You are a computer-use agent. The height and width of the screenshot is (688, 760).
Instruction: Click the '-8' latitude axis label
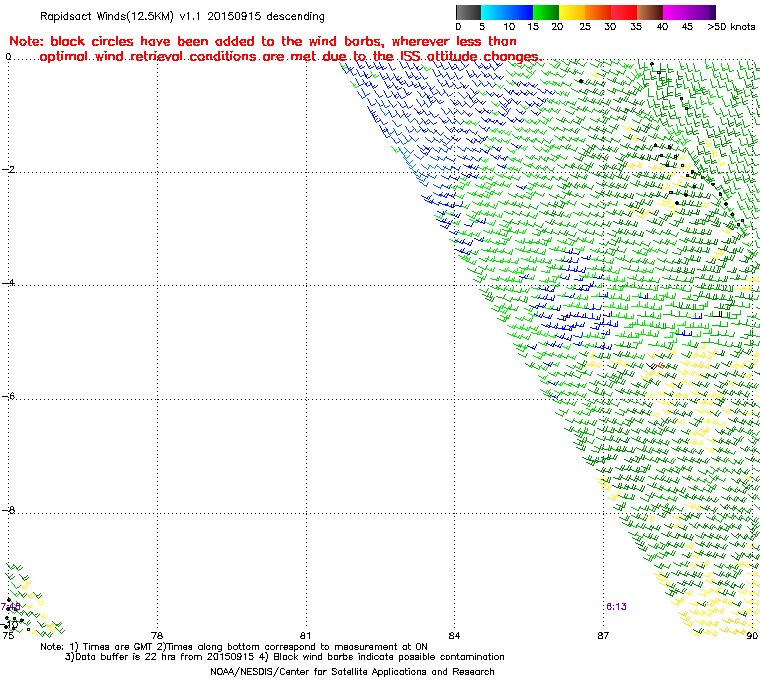pyautogui.click(x=8, y=510)
